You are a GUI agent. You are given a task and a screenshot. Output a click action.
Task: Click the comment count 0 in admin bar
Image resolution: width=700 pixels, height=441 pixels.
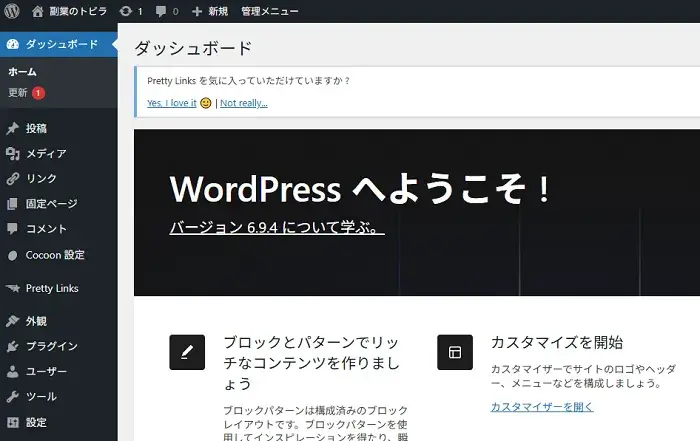click(175, 12)
